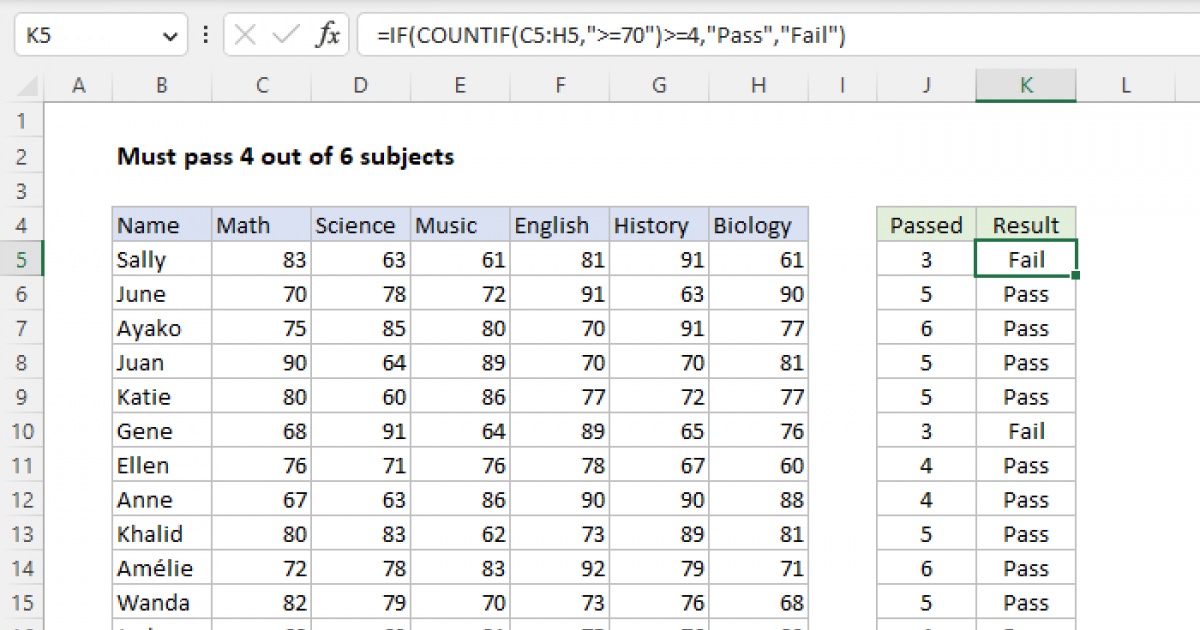Screen dimensions: 1200x630
Task: Click the Fail result cell for Gene
Action: [1026, 430]
